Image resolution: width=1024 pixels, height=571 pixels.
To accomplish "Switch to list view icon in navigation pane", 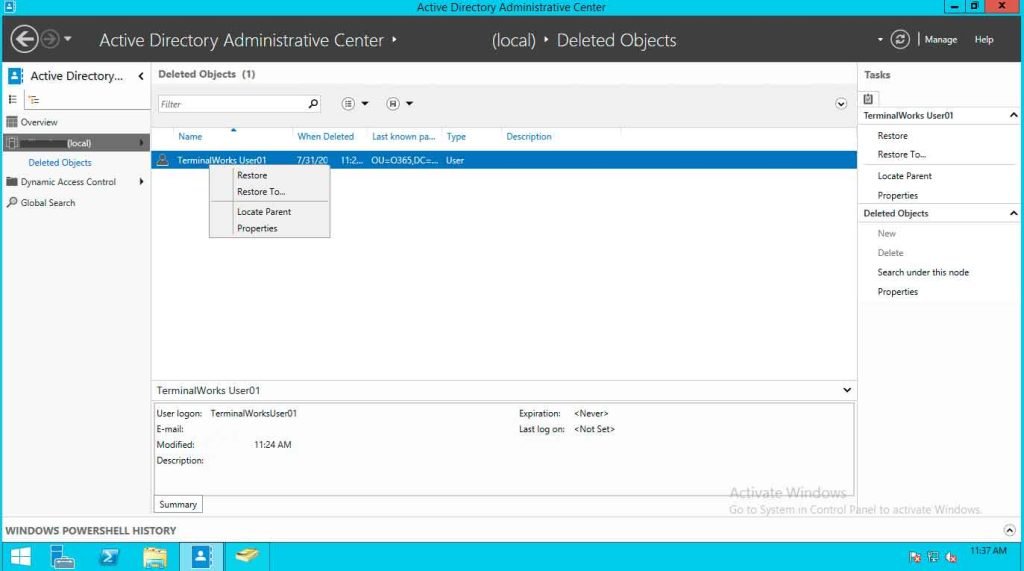I will pos(13,99).
